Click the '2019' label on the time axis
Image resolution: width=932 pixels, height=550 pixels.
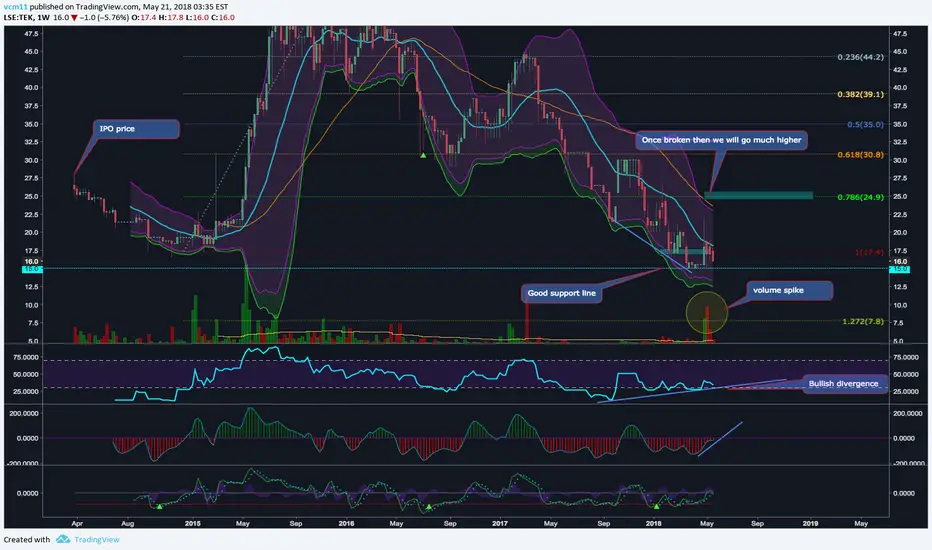(x=810, y=524)
